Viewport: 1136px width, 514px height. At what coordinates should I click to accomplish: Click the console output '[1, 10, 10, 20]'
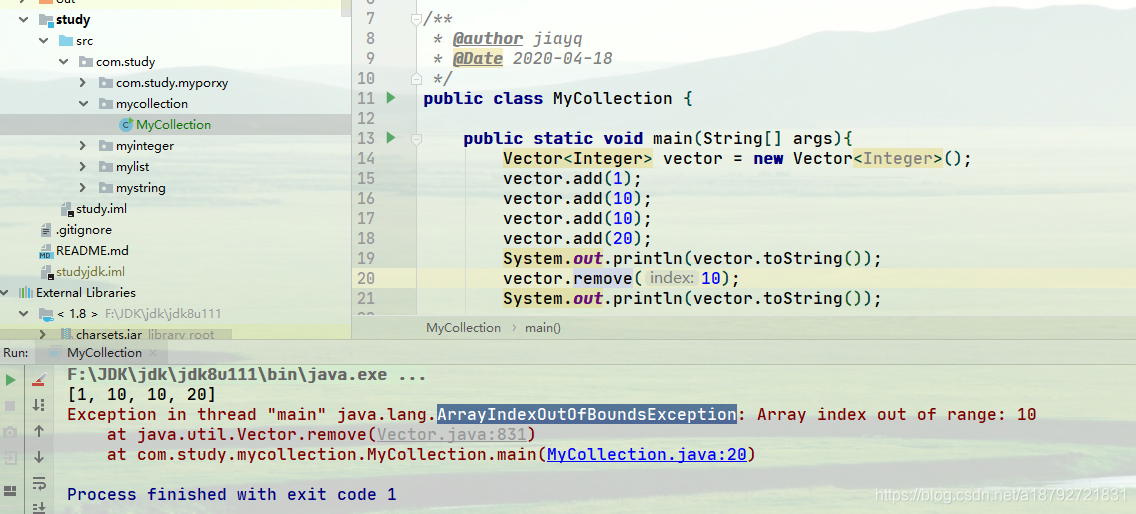click(141, 395)
